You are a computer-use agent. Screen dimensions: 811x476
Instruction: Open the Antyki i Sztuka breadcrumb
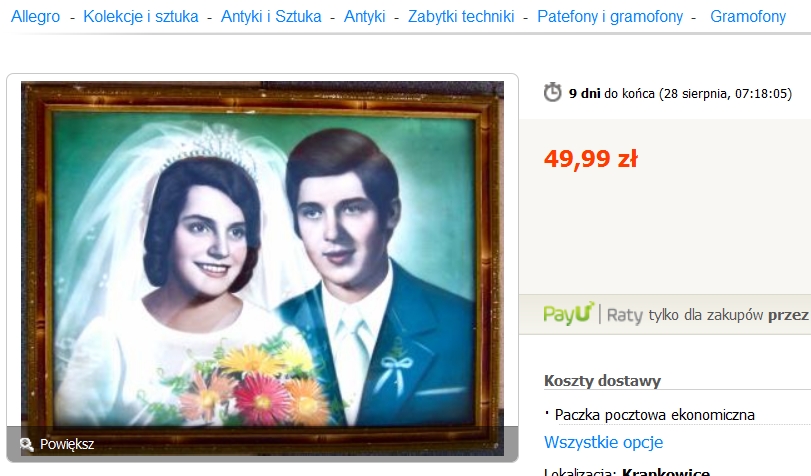click(x=271, y=17)
